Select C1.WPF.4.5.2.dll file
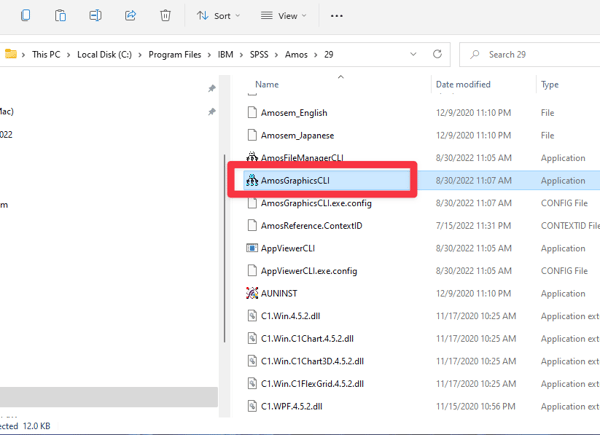 coord(292,406)
